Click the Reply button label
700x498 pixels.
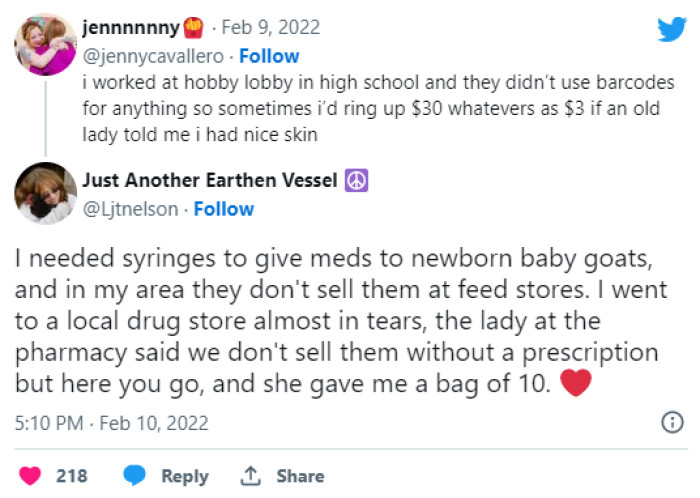click(x=185, y=476)
